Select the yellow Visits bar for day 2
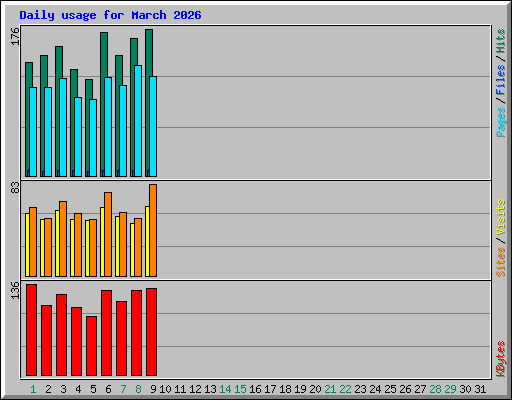The width and height of the screenshot is (512, 400). click(42, 248)
